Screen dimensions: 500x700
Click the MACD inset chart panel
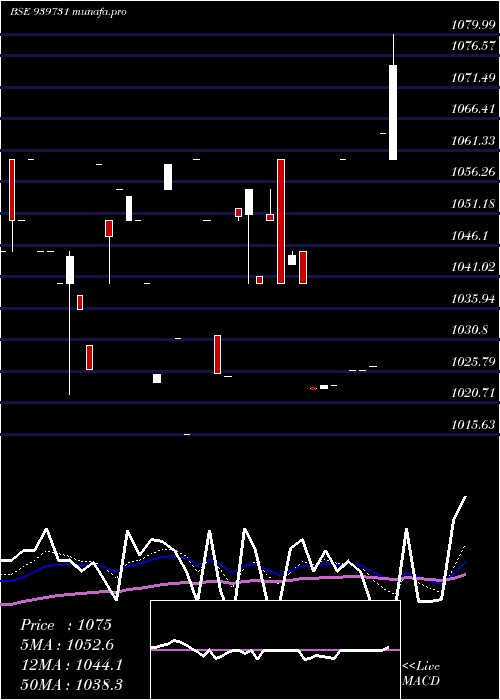pos(275,650)
